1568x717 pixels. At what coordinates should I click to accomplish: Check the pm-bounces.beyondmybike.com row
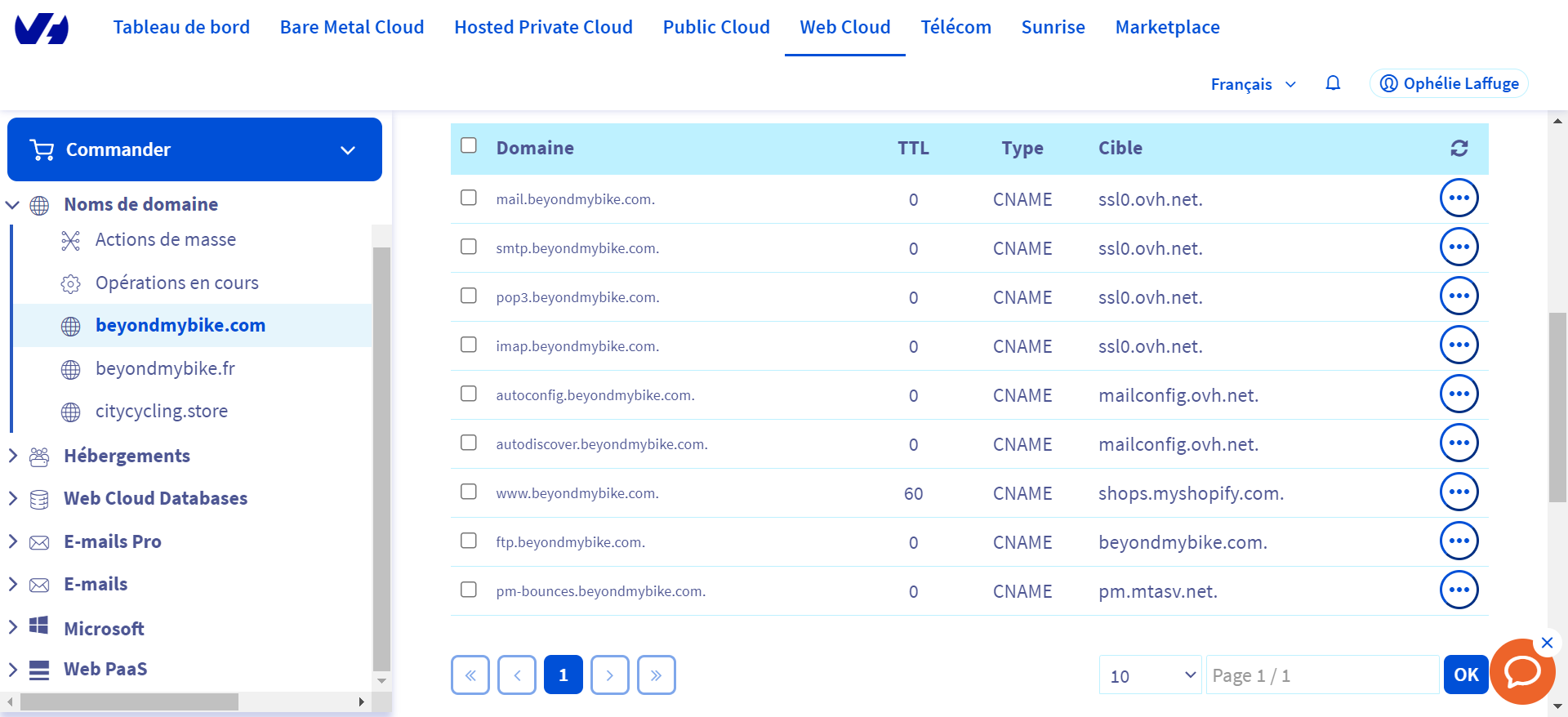tap(469, 590)
